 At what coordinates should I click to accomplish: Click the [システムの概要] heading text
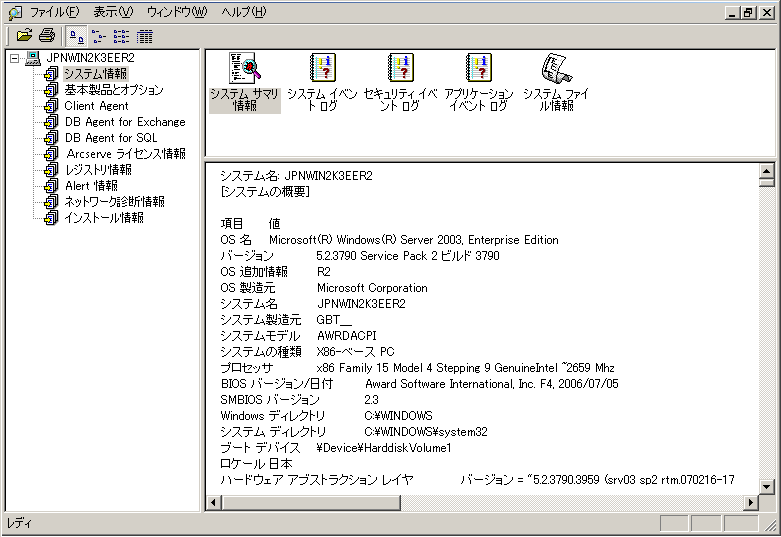tap(265, 192)
